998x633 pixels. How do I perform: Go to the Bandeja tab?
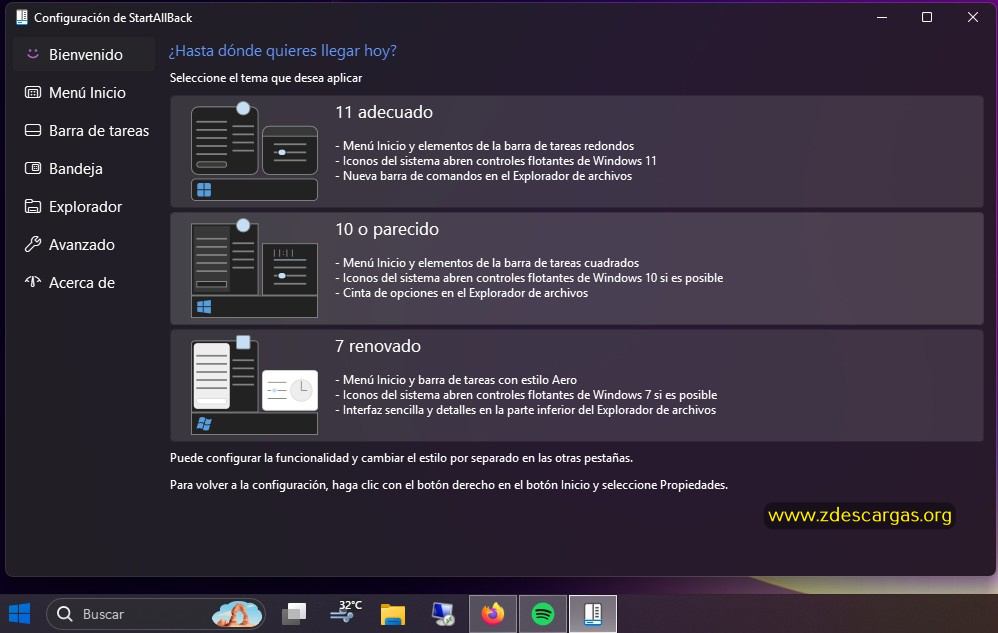84,169
